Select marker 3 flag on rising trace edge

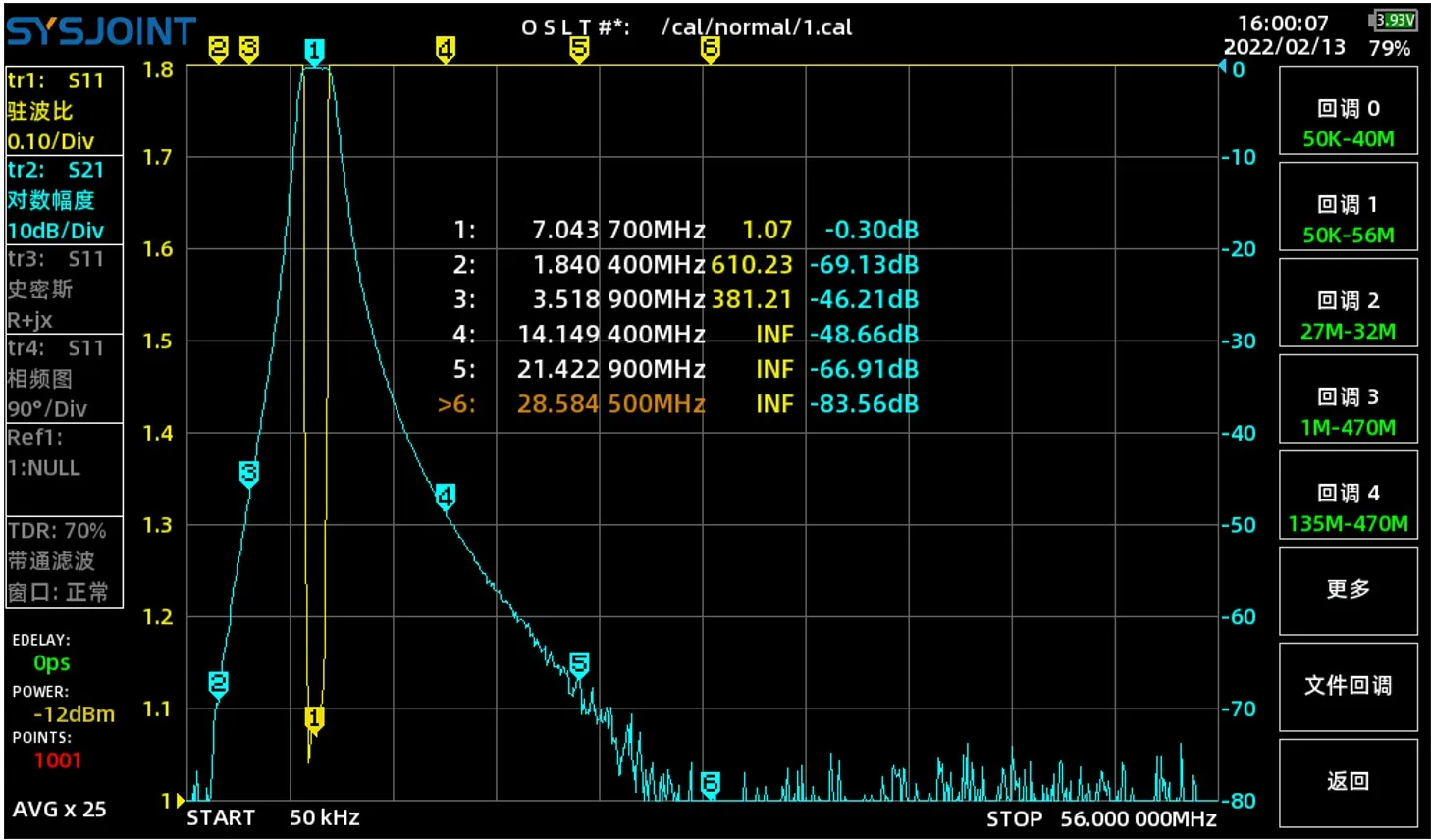248,473
